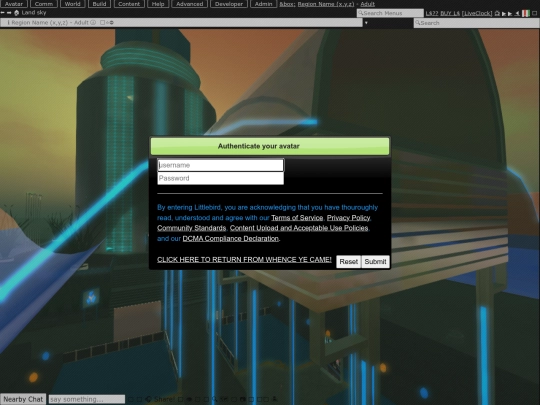
Task: Click the RETURN FROM WHENCE YE CAME link
Action: [244, 259]
